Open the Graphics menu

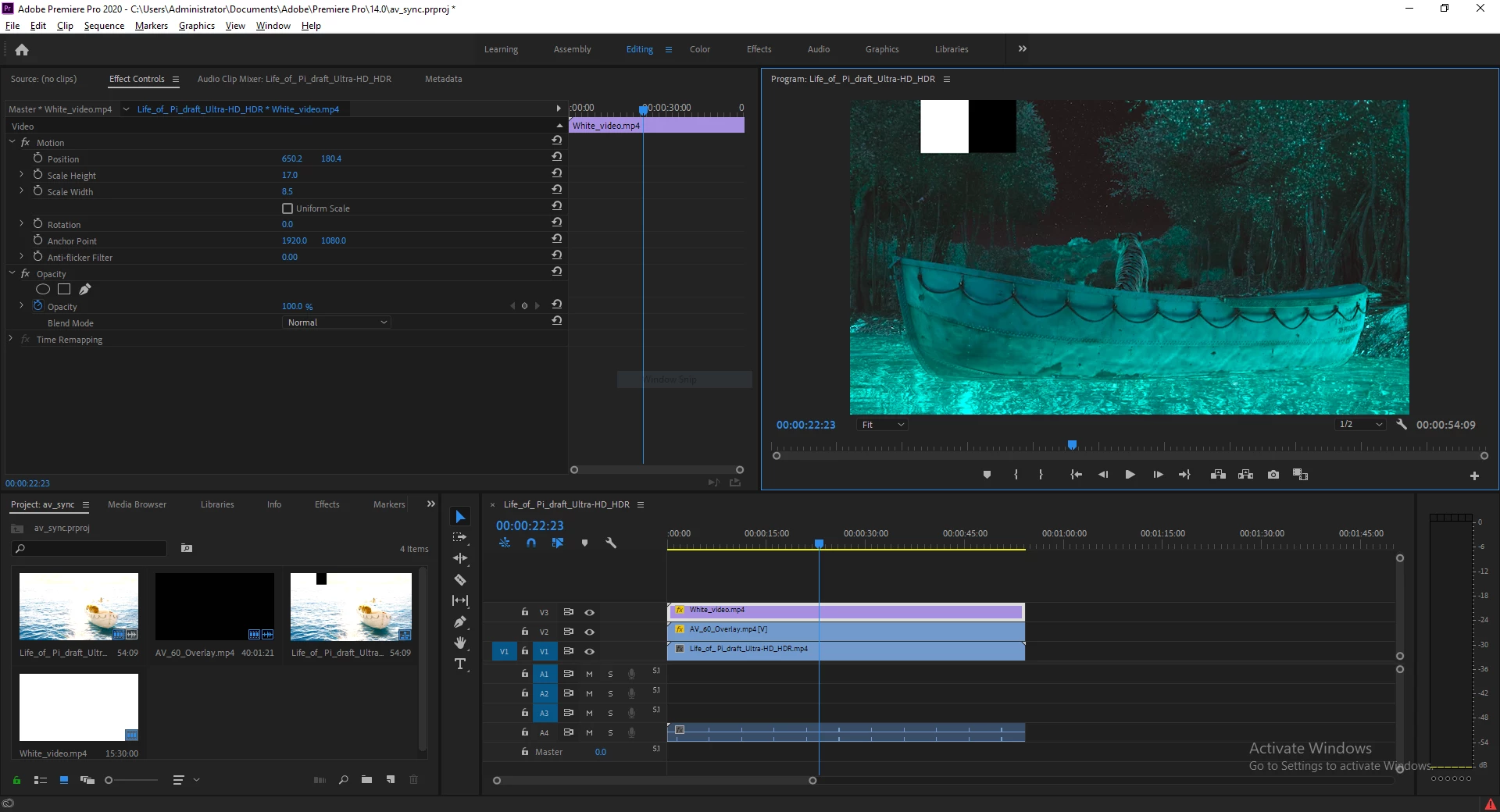coord(197,26)
